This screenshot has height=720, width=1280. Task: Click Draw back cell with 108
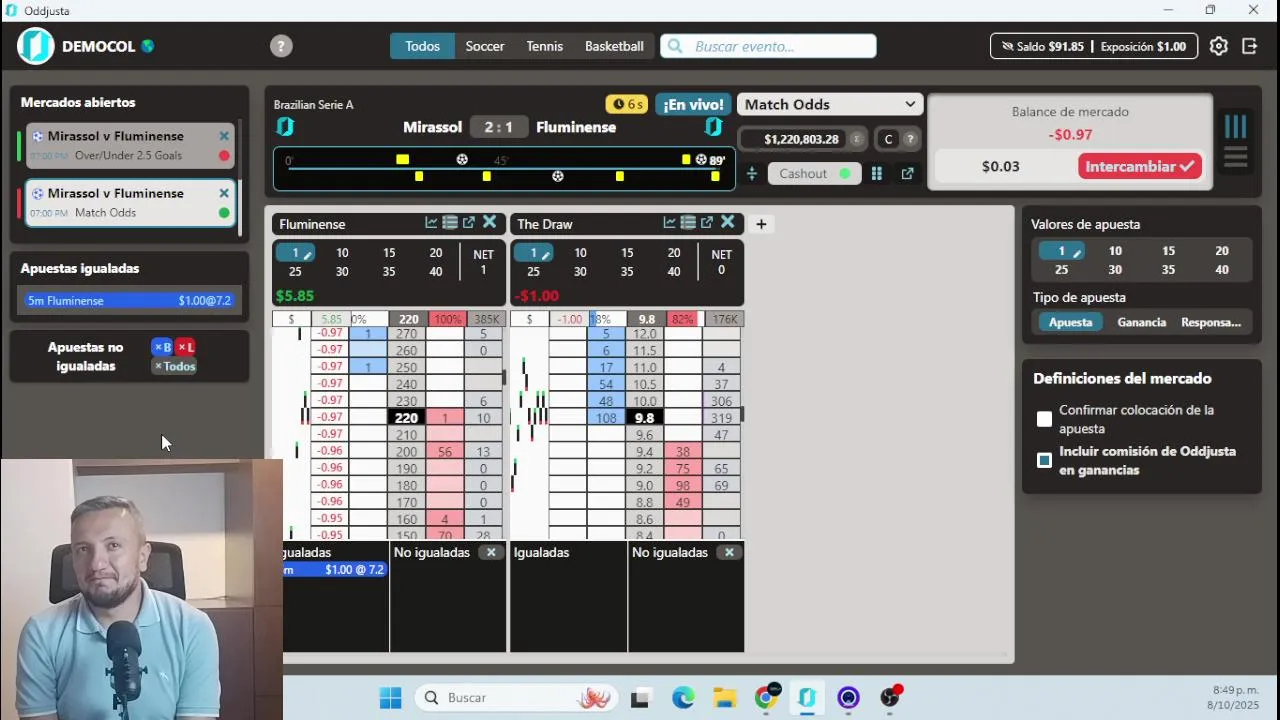click(x=606, y=418)
